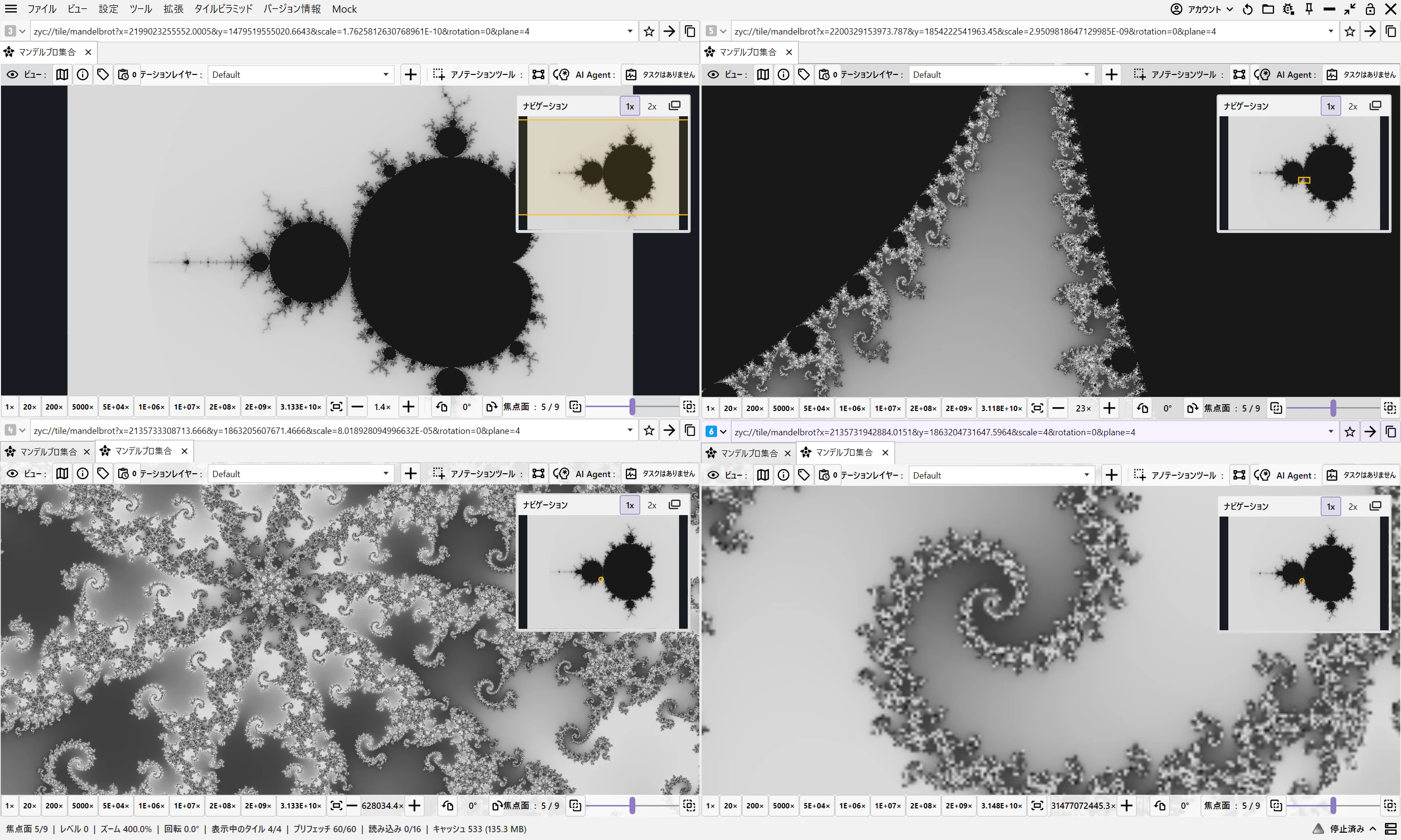Viewport: 1401px width, 840px height.
Task: Copy the pane 4 URL with the copy icon
Action: point(689,431)
